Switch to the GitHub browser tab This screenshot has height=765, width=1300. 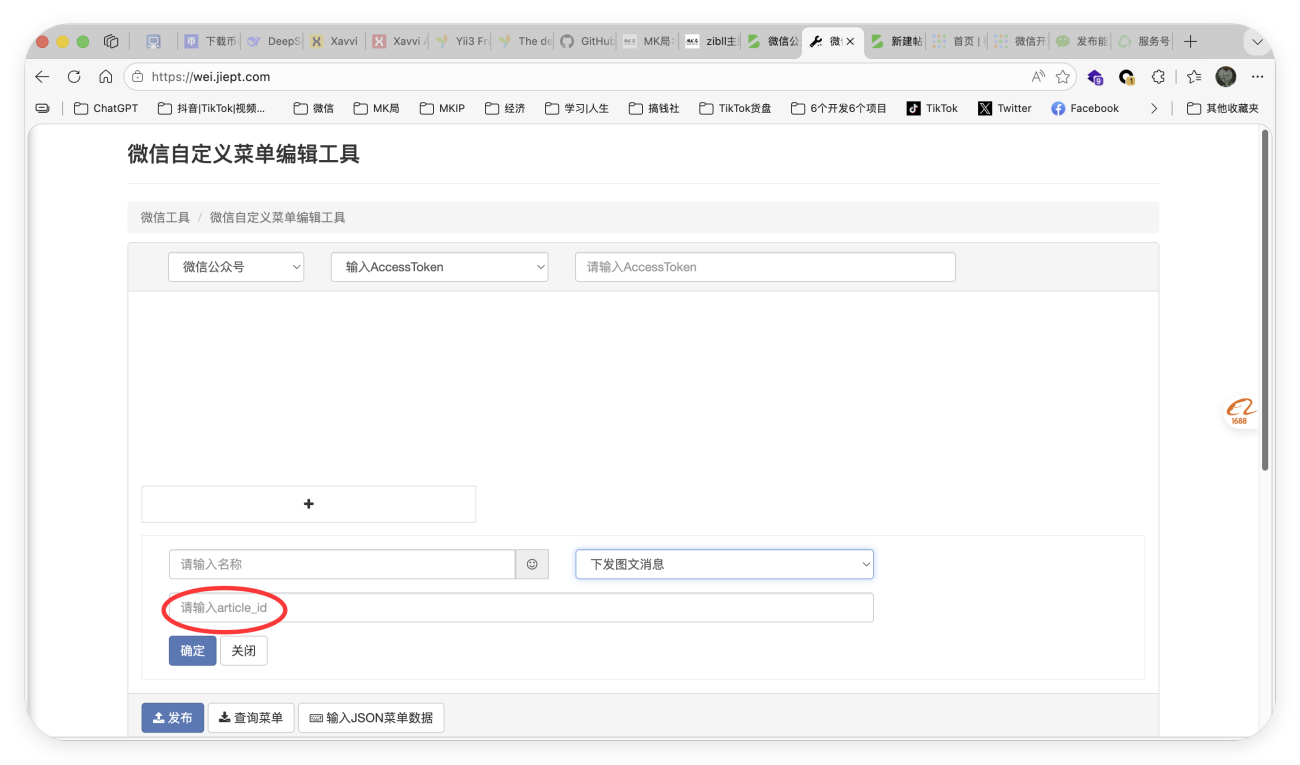tap(586, 41)
